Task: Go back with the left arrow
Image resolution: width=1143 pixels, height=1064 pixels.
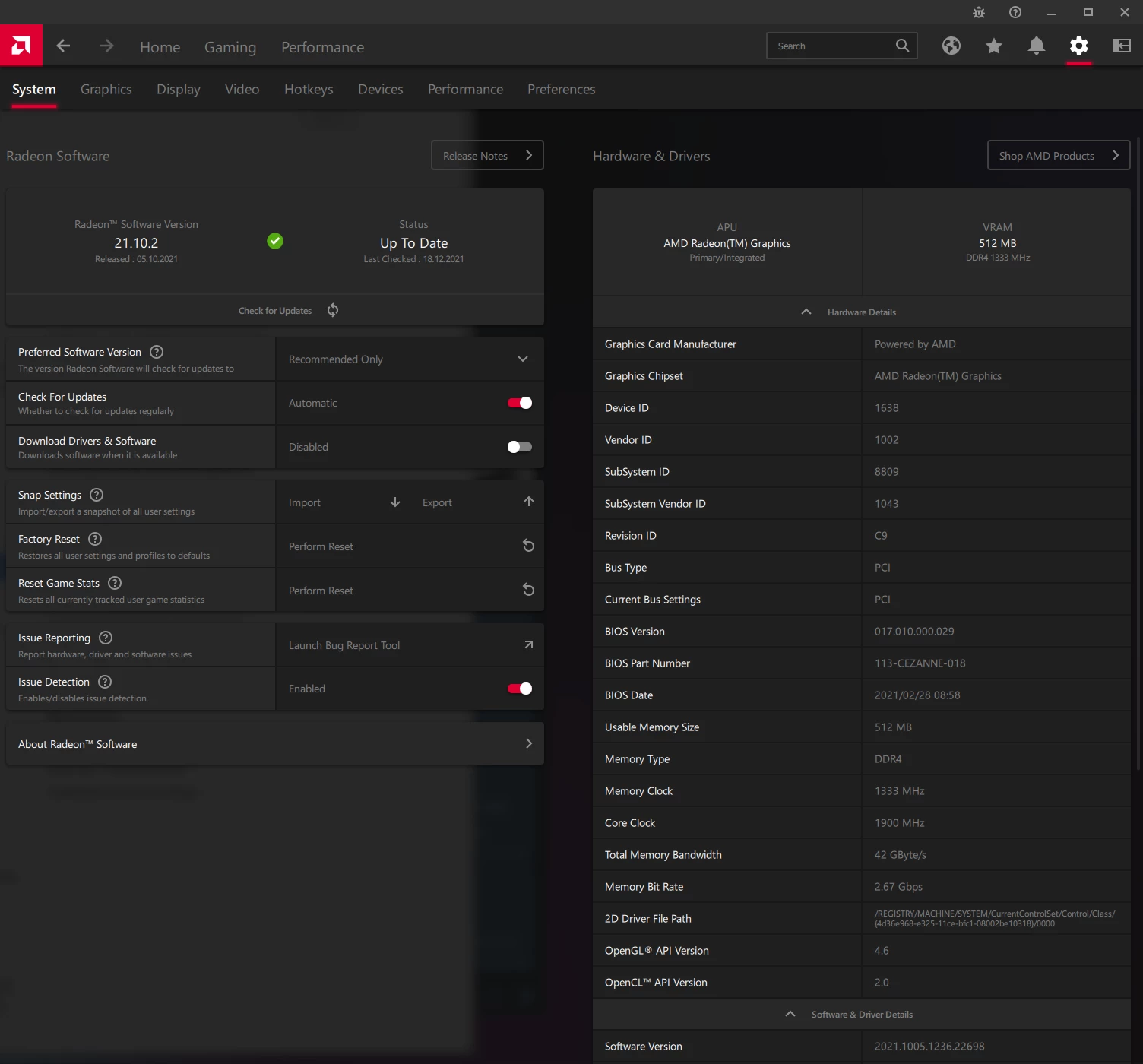Action: (63, 46)
